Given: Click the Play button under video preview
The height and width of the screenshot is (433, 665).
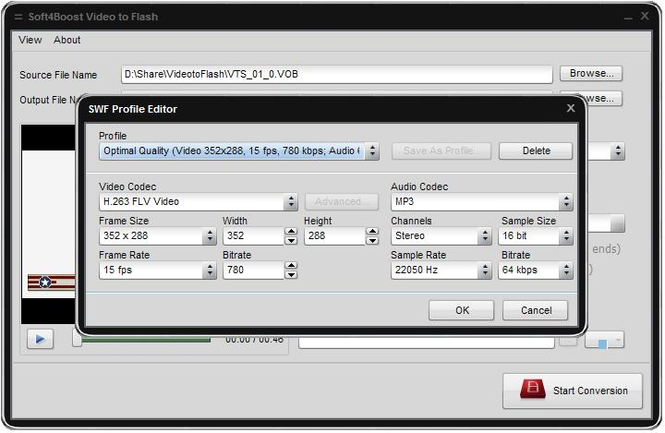Looking at the screenshot, I should point(40,339).
